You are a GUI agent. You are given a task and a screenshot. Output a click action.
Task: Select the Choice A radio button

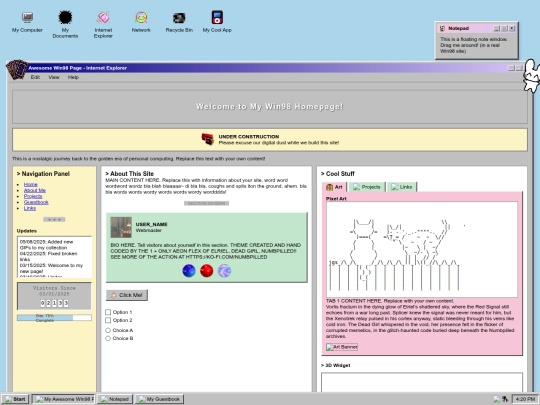click(x=108, y=330)
